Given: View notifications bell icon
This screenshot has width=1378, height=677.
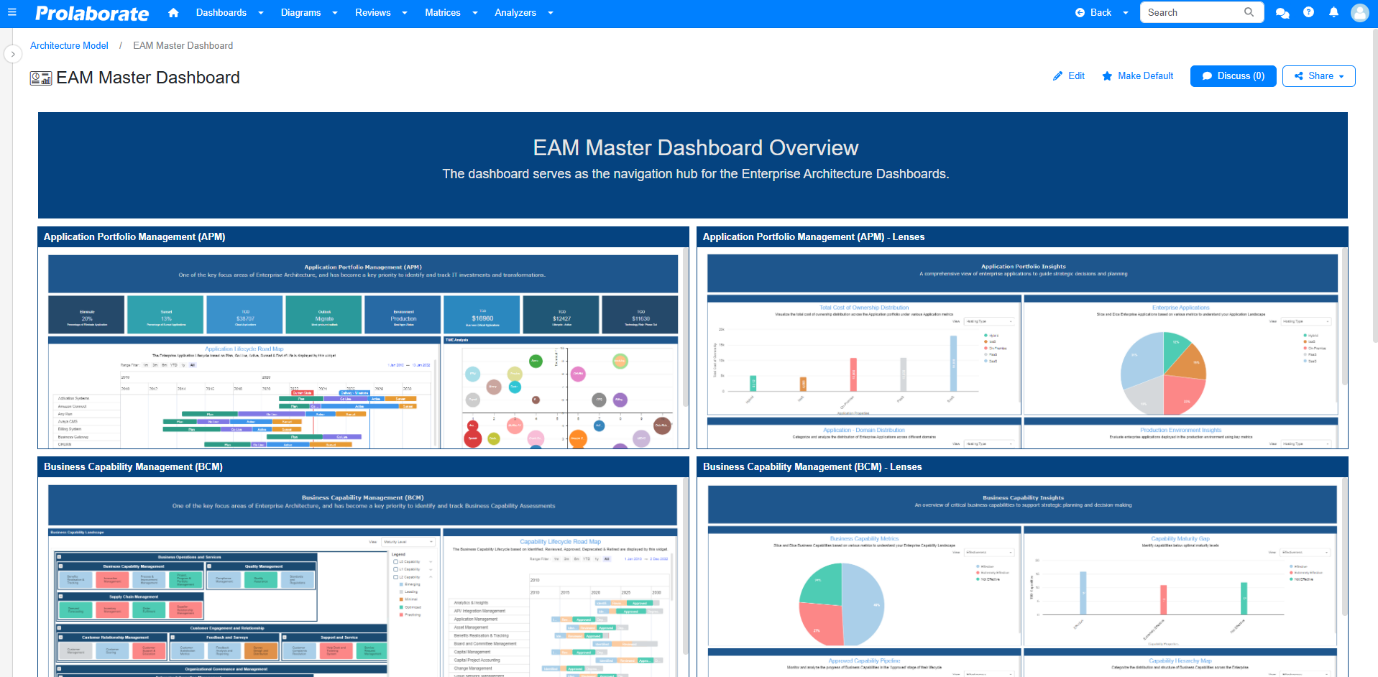Looking at the screenshot, I should tap(1334, 13).
